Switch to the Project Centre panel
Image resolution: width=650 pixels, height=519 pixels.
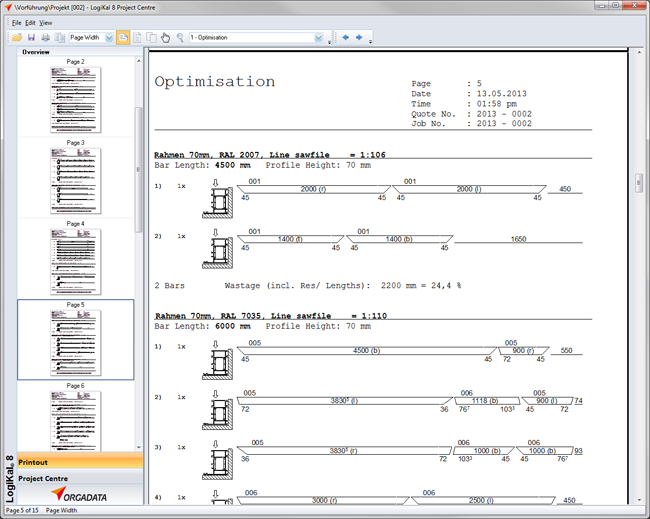click(80, 478)
